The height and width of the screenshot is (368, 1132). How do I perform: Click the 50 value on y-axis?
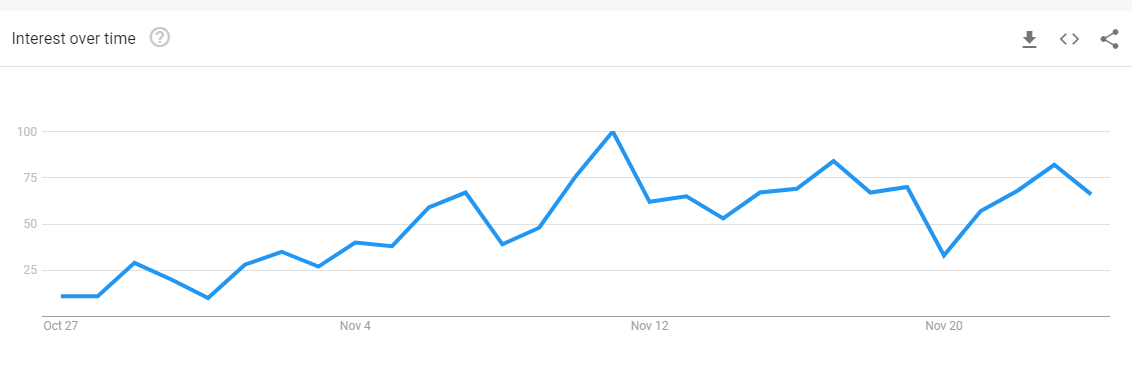[x=30, y=224]
